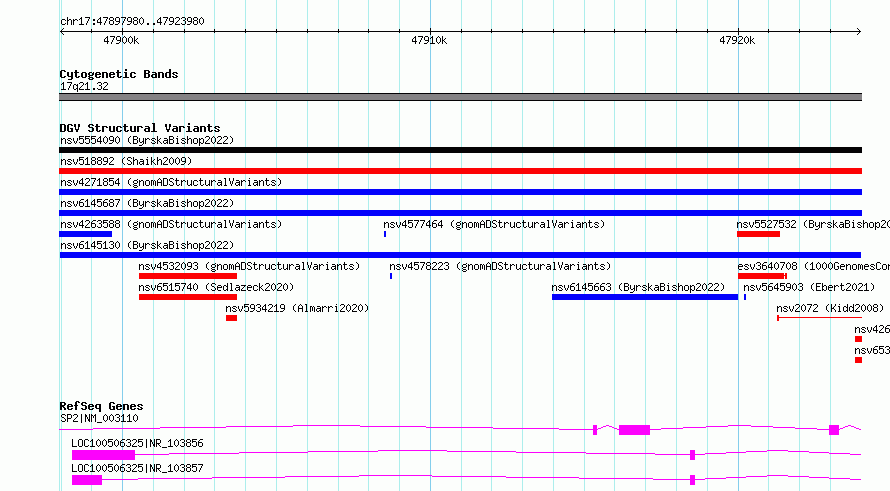Click the red esv3640708 variant bar
The width and height of the screenshot is (890, 491).
(x=762, y=276)
